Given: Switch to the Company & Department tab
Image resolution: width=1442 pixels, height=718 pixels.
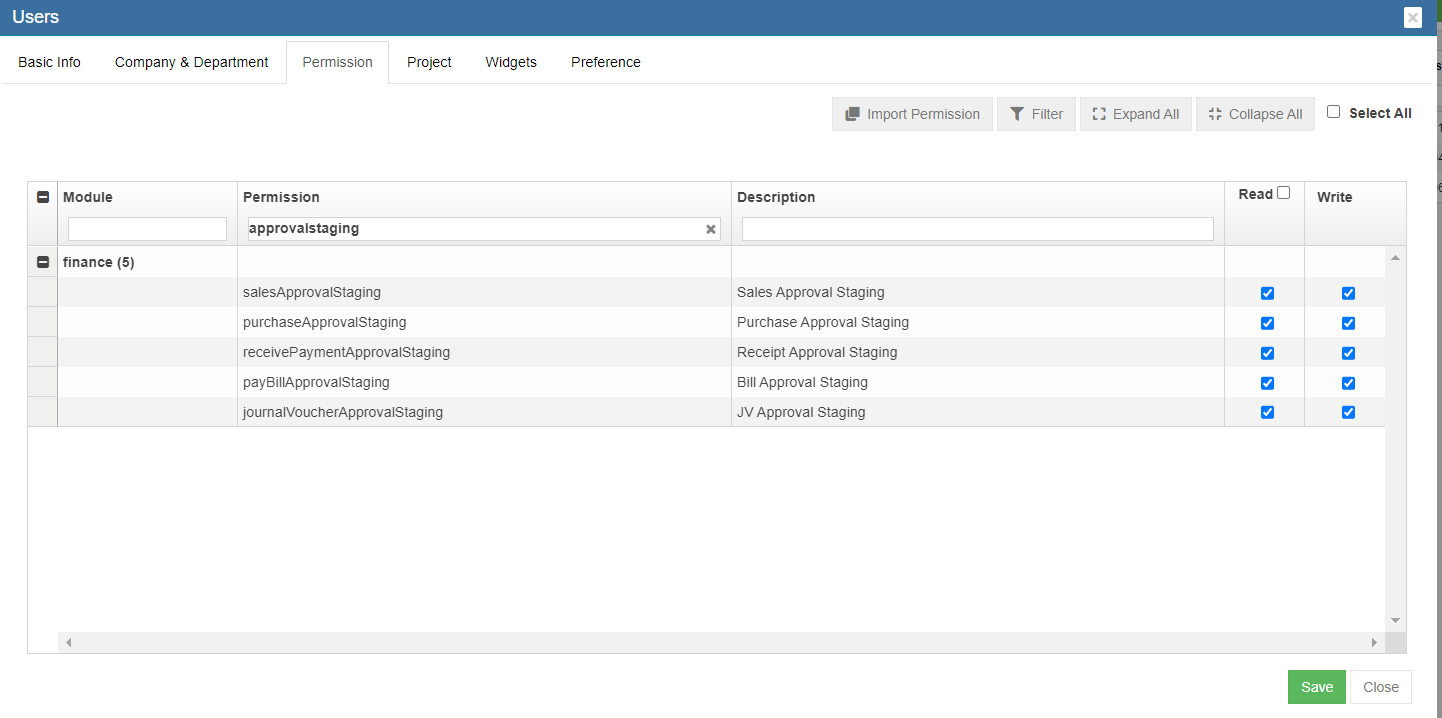Looking at the screenshot, I should pyautogui.click(x=191, y=62).
